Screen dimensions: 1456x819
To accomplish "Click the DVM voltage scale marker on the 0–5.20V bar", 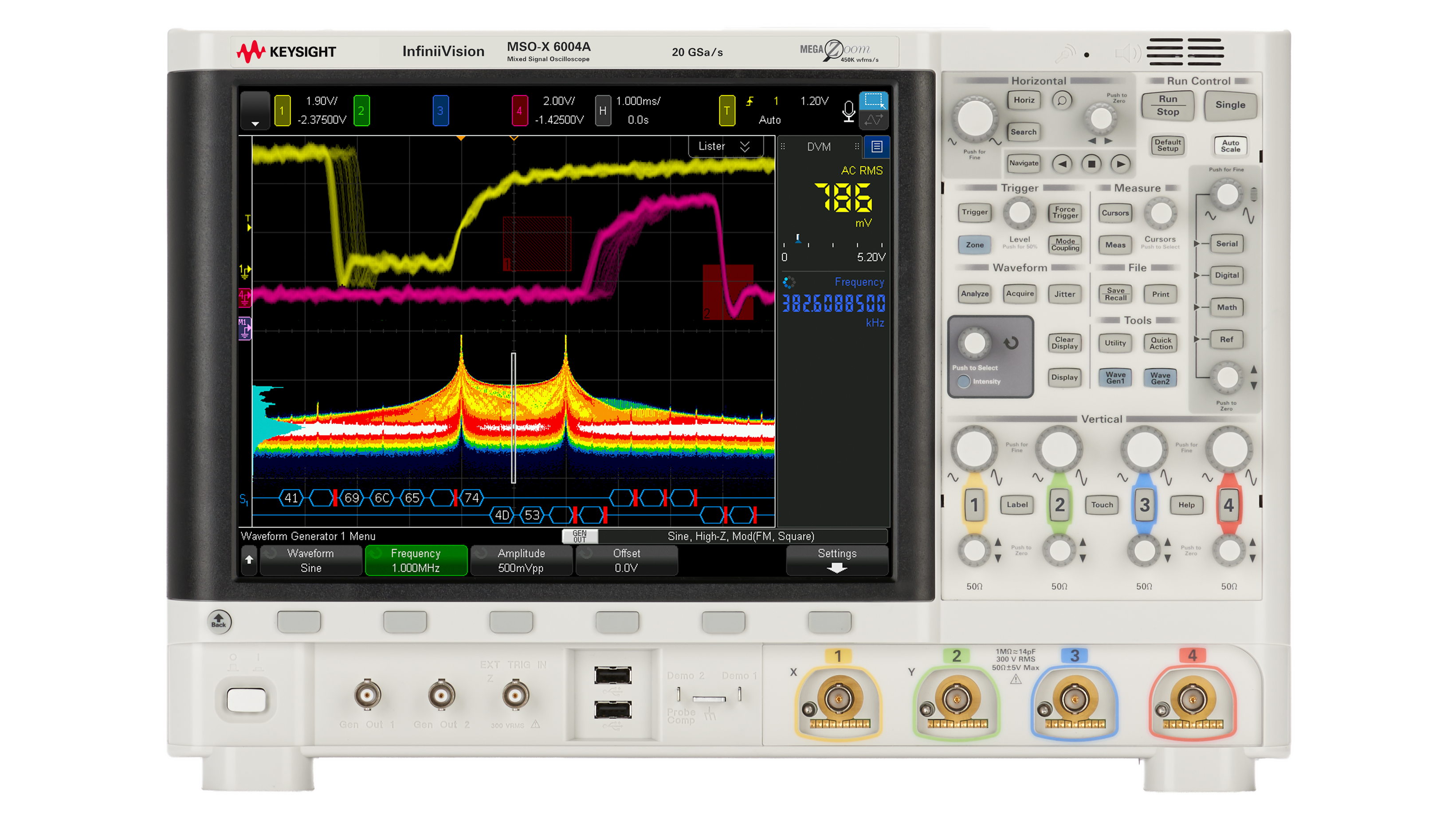I will point(799,239).
